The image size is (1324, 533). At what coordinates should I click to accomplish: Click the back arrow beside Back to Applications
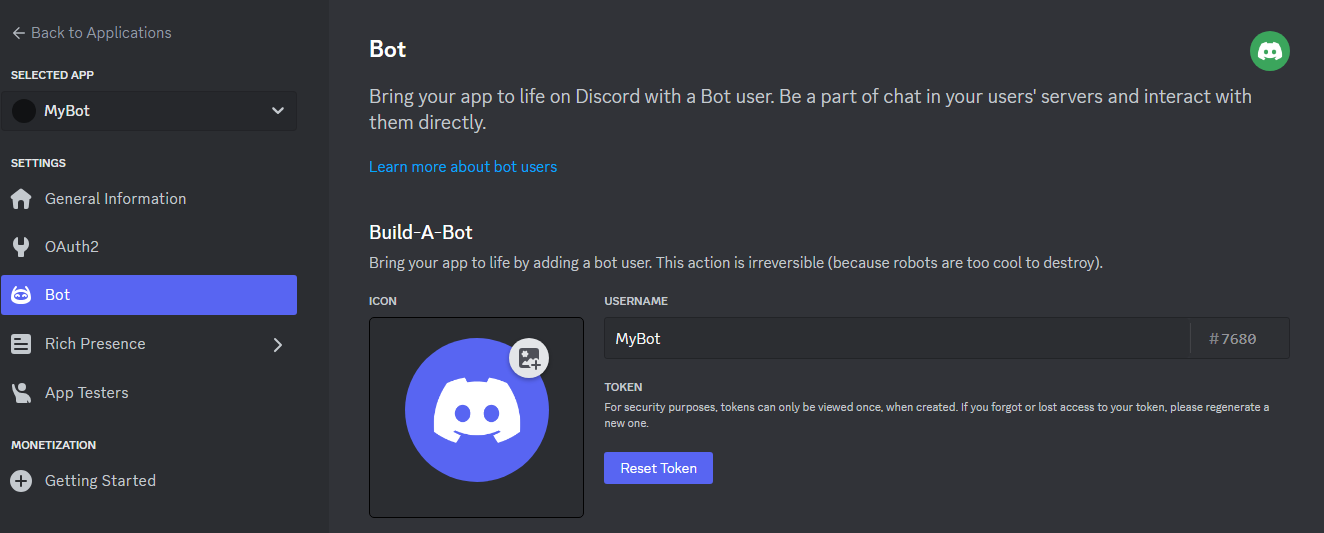click(x=18, y=33)
